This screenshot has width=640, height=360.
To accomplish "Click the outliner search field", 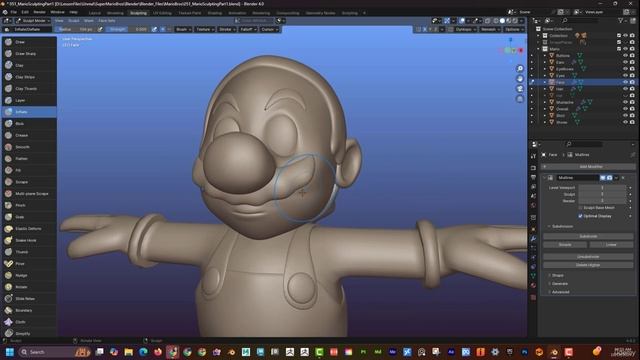I will tap(580, 20).
